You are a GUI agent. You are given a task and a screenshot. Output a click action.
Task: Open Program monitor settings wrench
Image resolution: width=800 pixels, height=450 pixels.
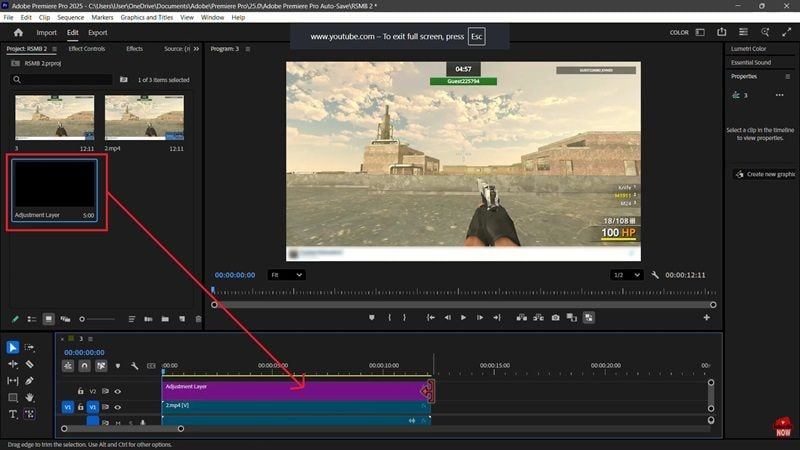click(655, 275)
